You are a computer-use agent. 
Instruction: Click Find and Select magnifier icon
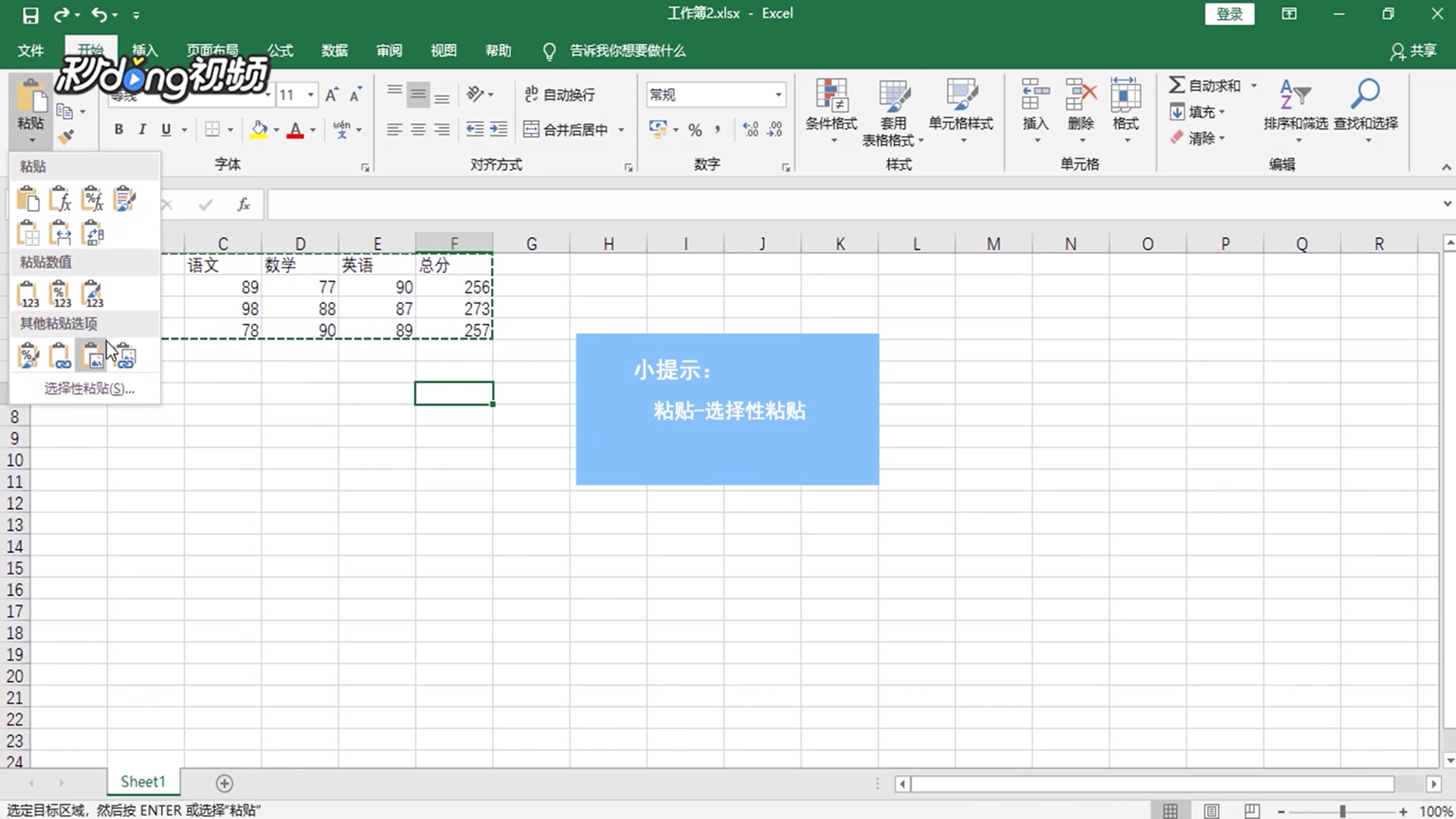(x=1365, y=95)
